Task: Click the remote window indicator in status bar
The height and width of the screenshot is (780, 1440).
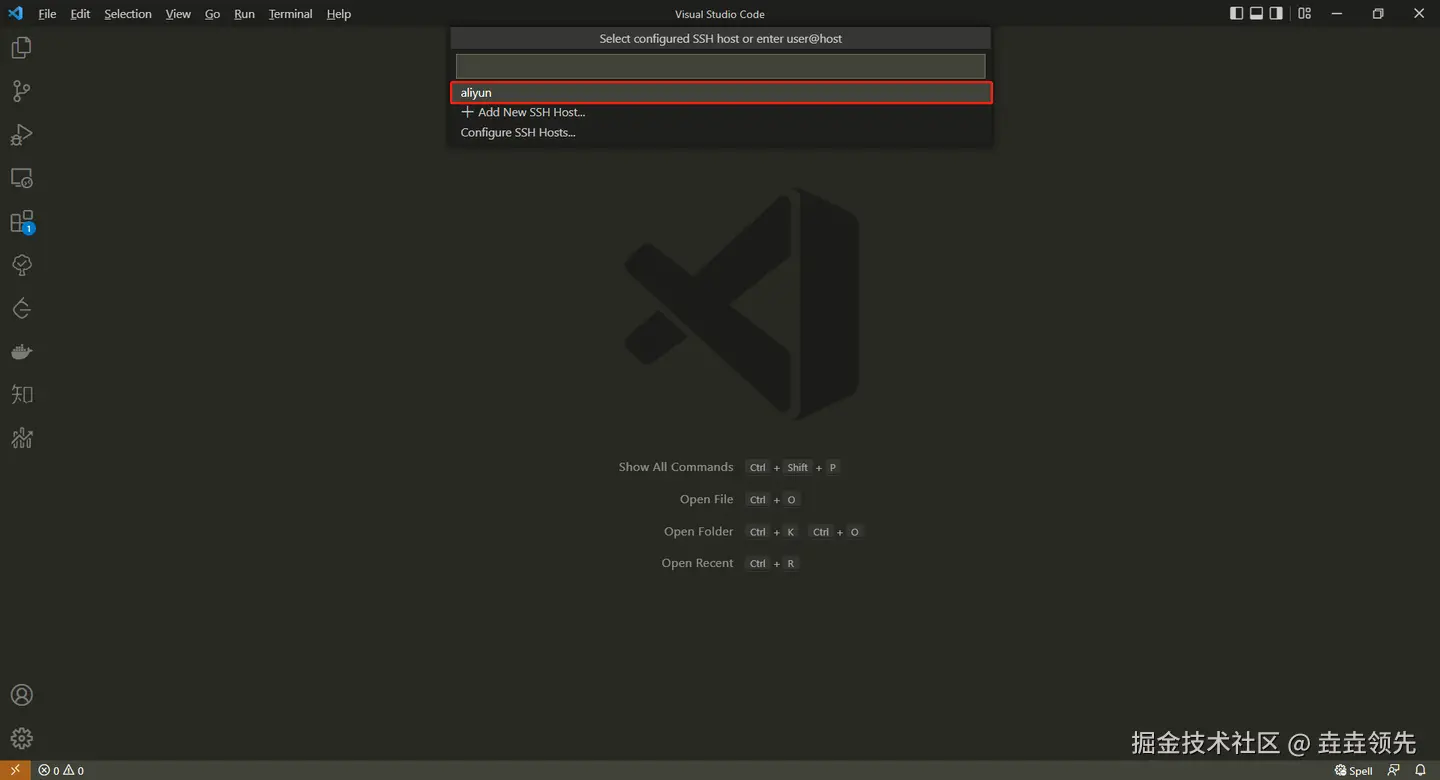Action: tap(15, 770)
